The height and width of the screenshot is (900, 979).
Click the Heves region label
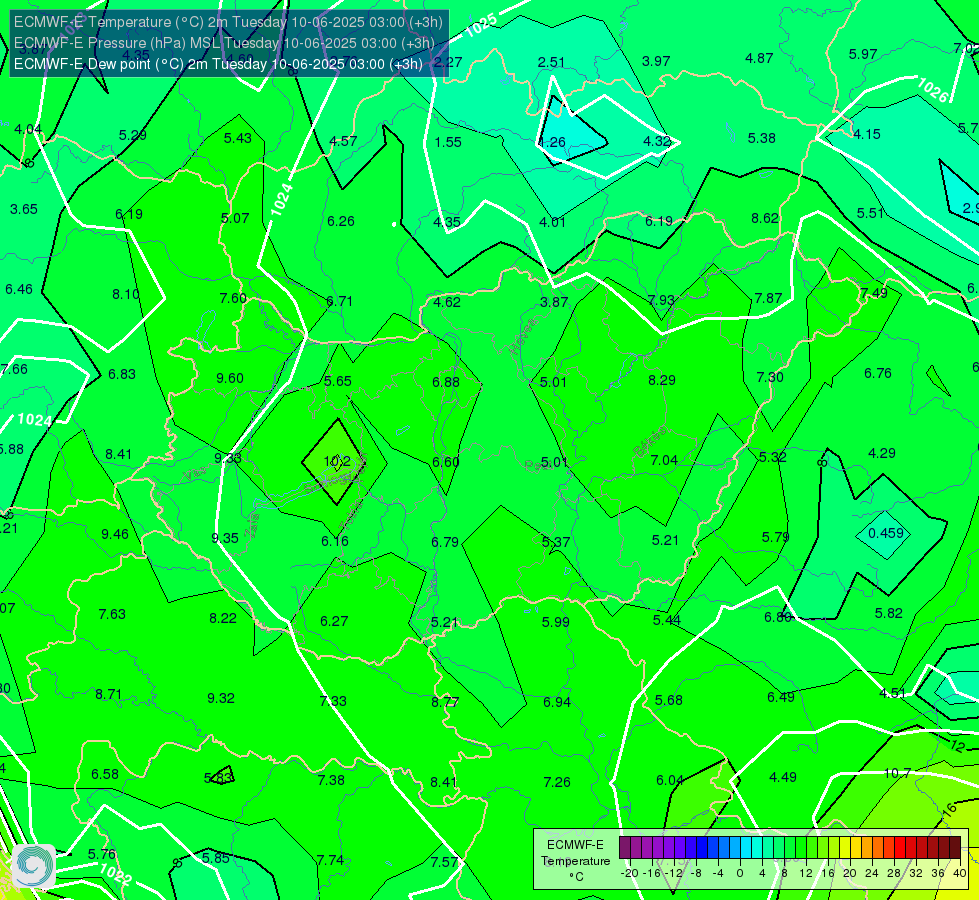pyautogui.click(x=523, y=337)
